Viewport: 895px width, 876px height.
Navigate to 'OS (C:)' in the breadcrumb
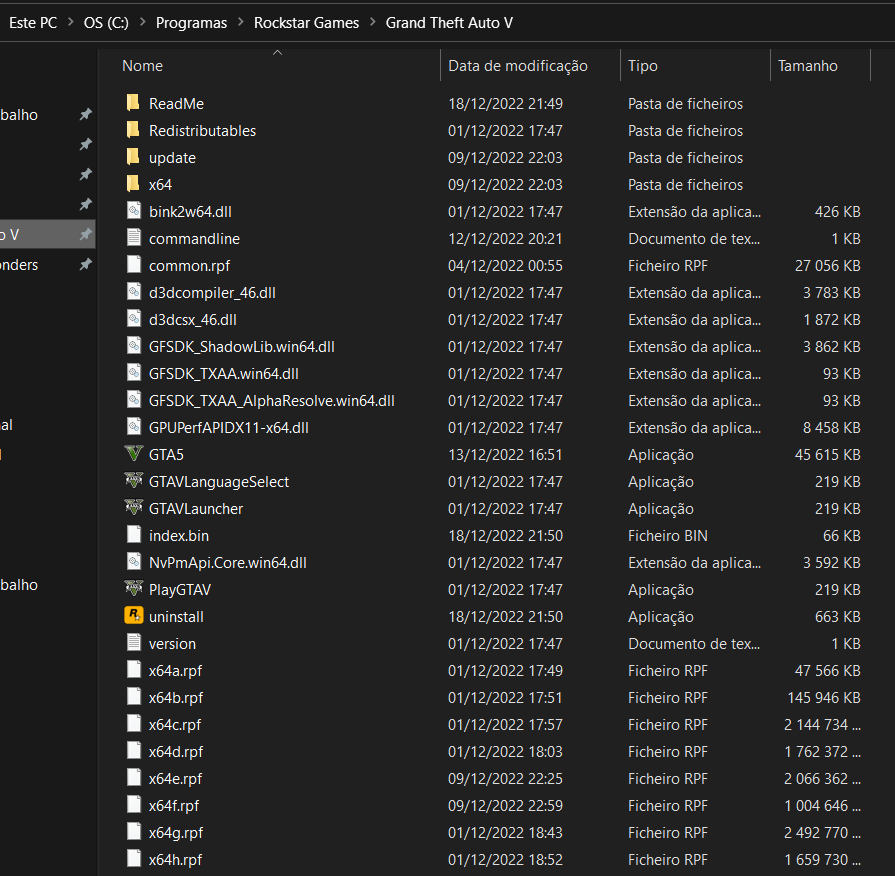[x=106, y=23]
